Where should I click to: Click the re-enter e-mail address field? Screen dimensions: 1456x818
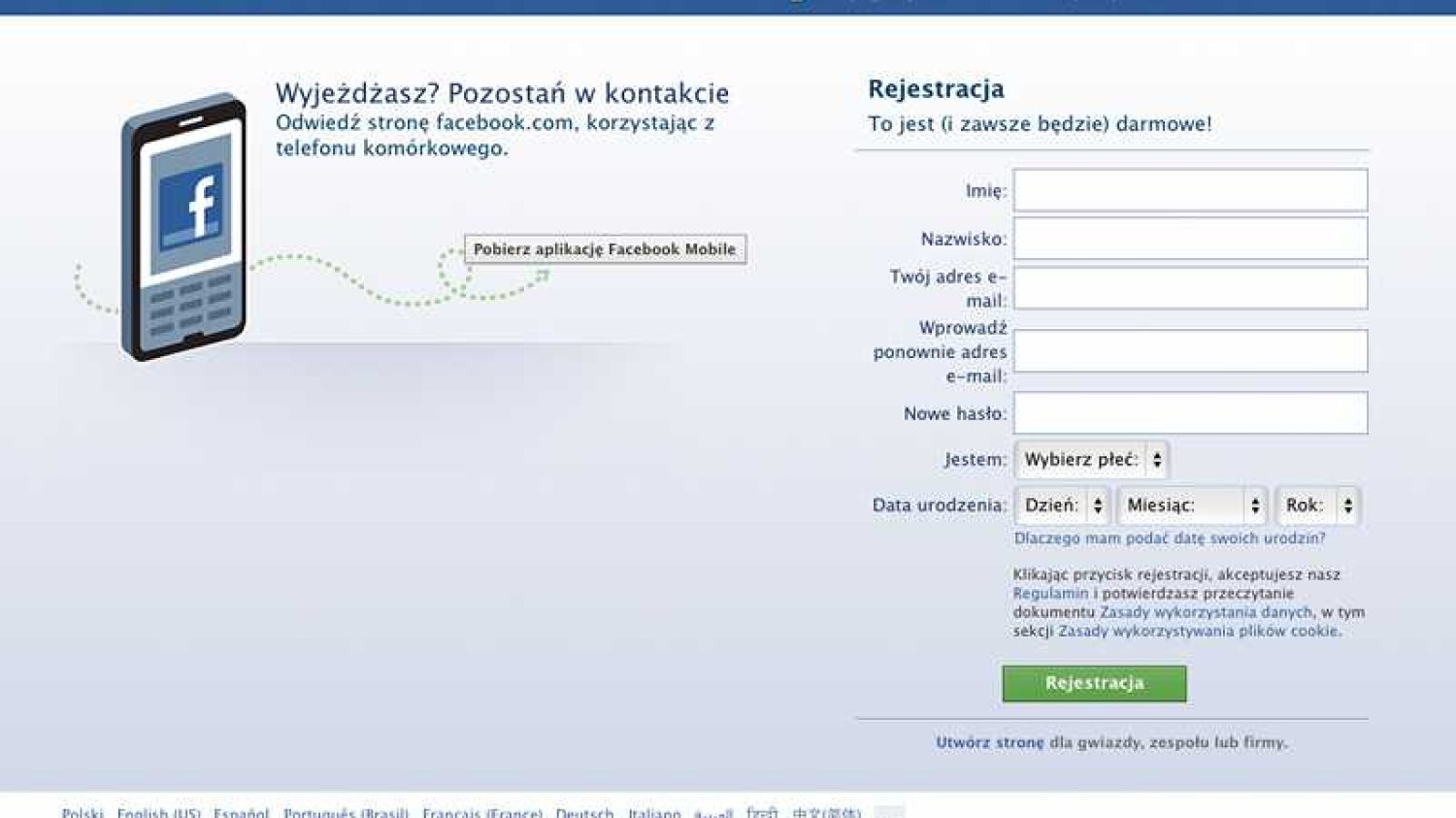tap(1190, 351)
